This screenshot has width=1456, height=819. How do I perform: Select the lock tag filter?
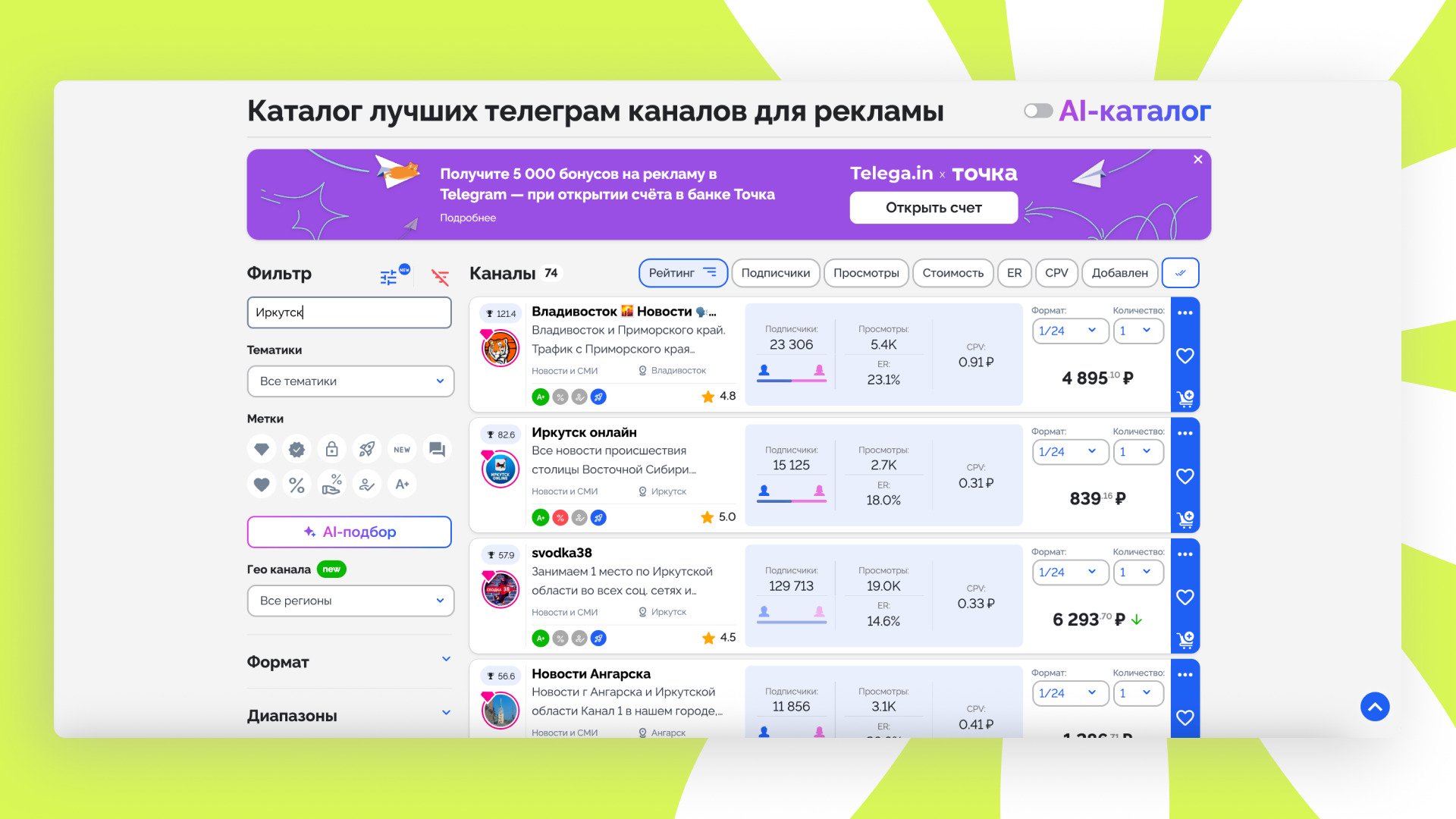[331, 449]
